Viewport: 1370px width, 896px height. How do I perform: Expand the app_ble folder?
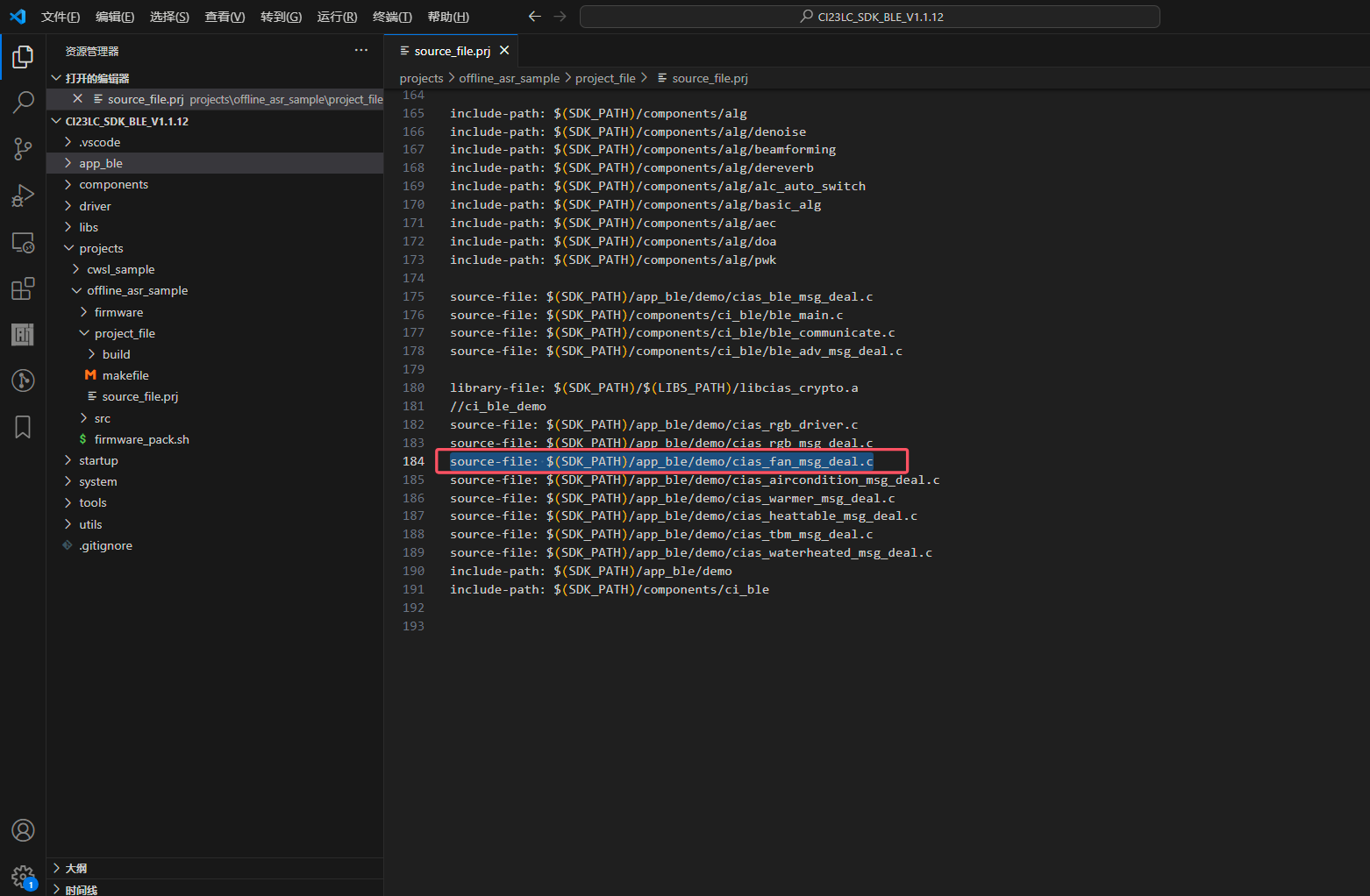coord(215,163)
